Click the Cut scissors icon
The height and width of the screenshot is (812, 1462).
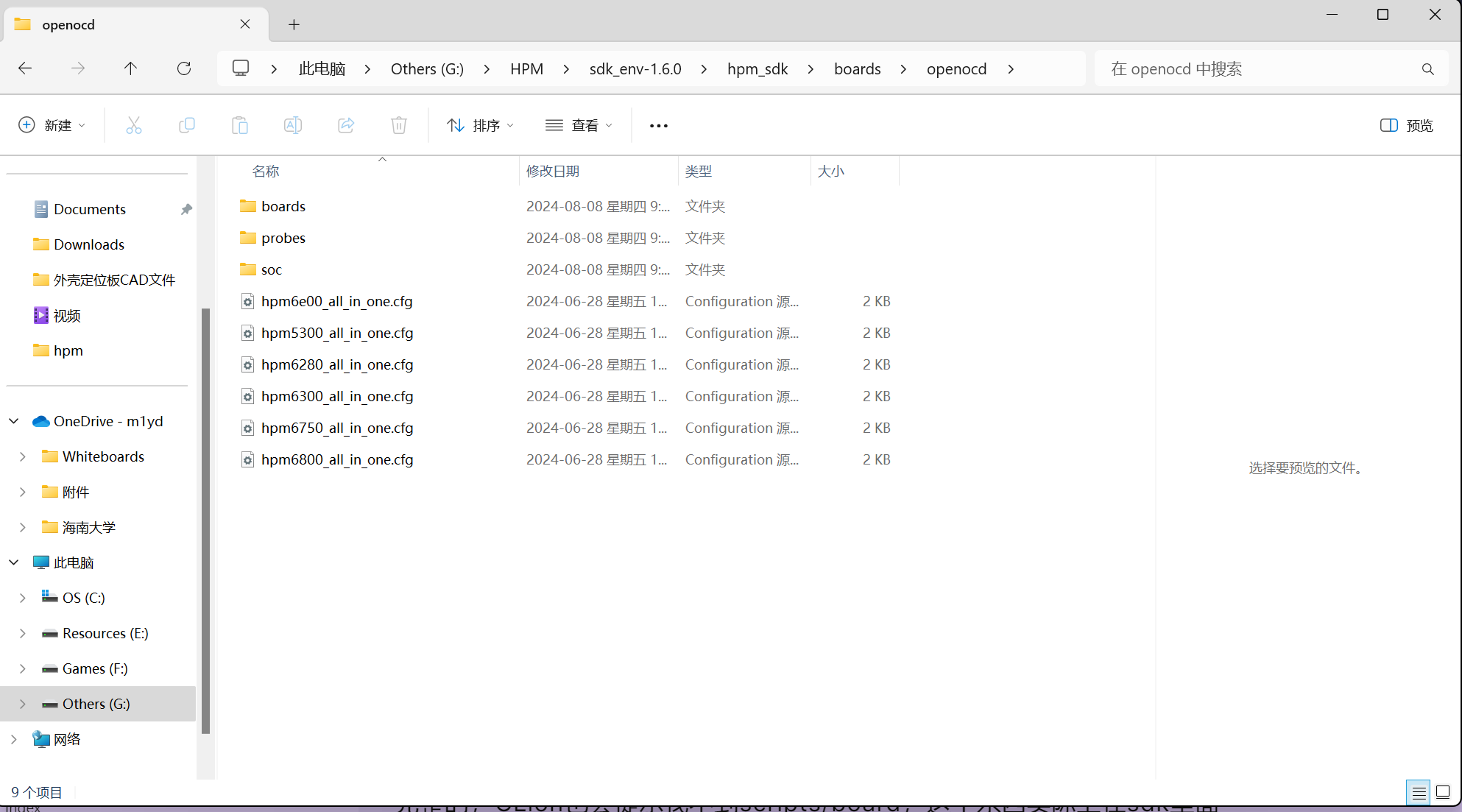coord(133,125)
